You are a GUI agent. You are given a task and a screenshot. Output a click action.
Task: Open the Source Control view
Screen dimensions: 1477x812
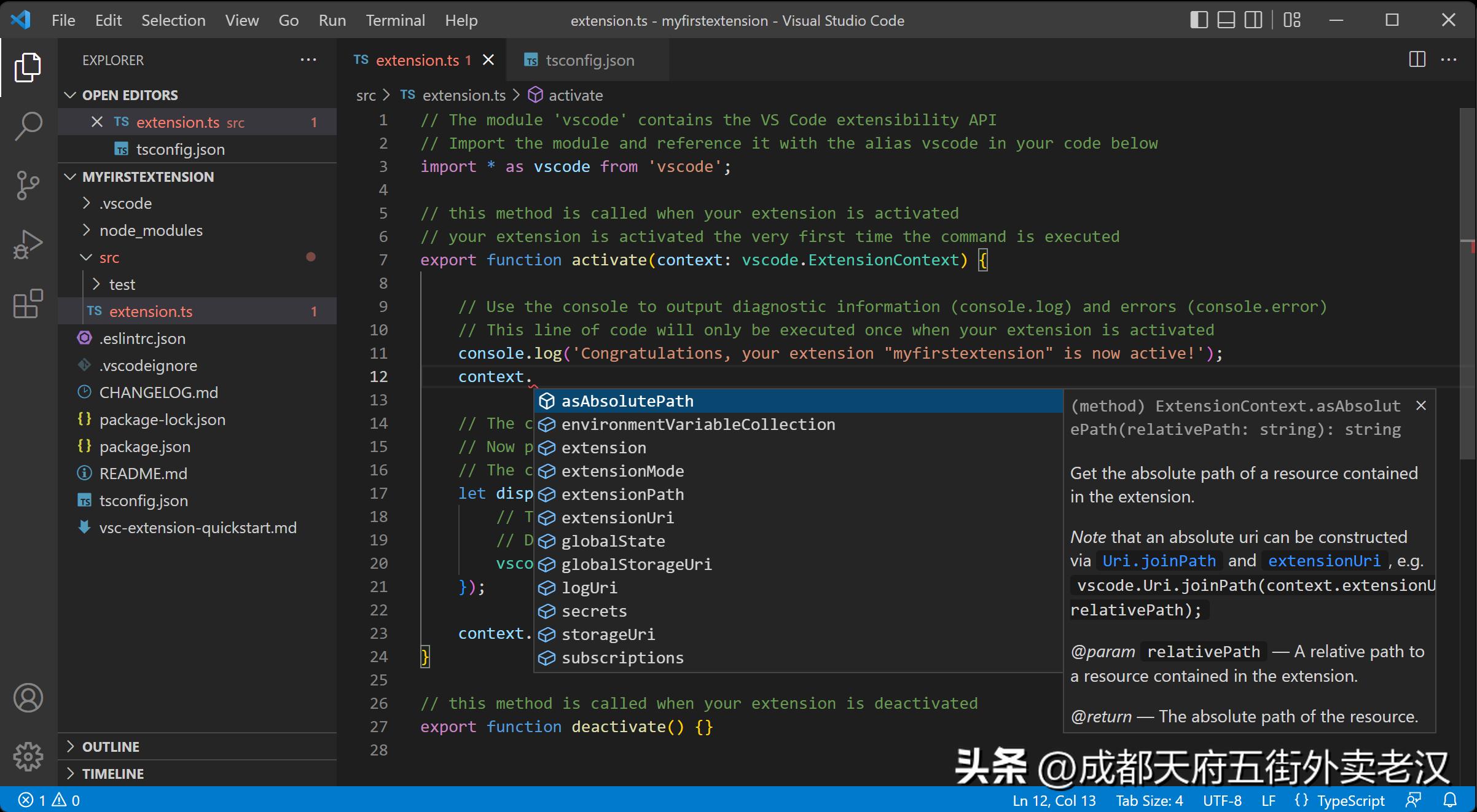click(x=28, y=185)
